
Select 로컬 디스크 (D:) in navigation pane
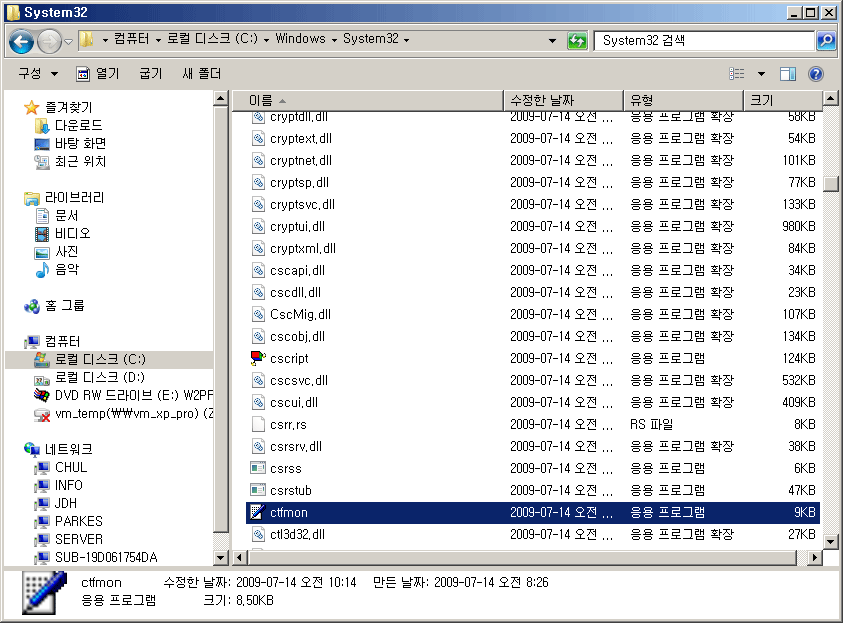point(100,377)
